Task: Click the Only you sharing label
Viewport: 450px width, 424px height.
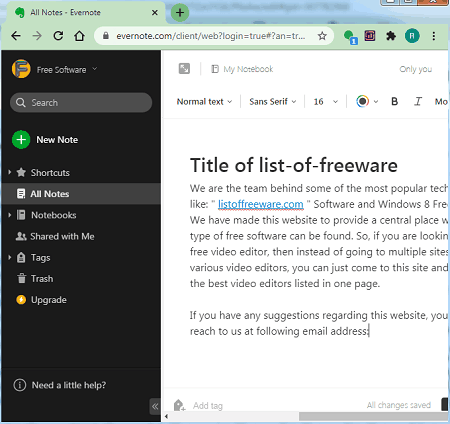Action: coord(416,69)
